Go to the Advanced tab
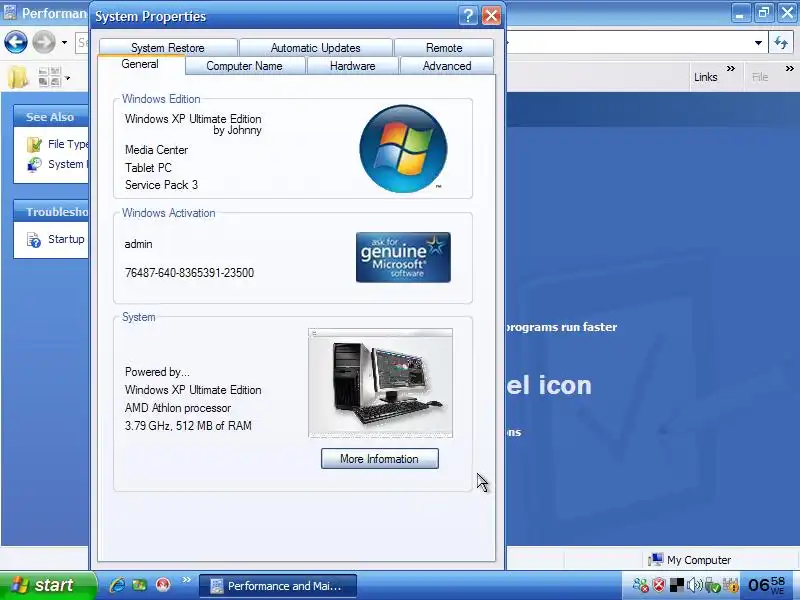 447,66
